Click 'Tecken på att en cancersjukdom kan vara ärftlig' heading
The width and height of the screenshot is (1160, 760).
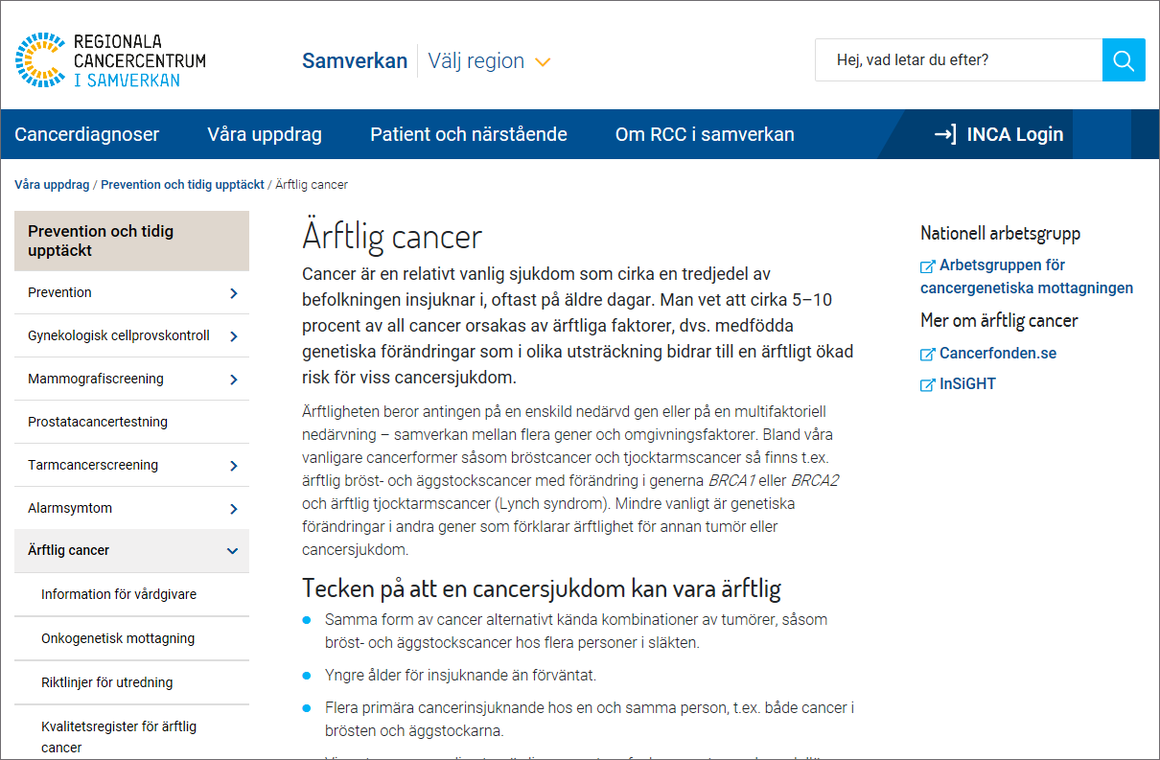click(x=542, y=588)
